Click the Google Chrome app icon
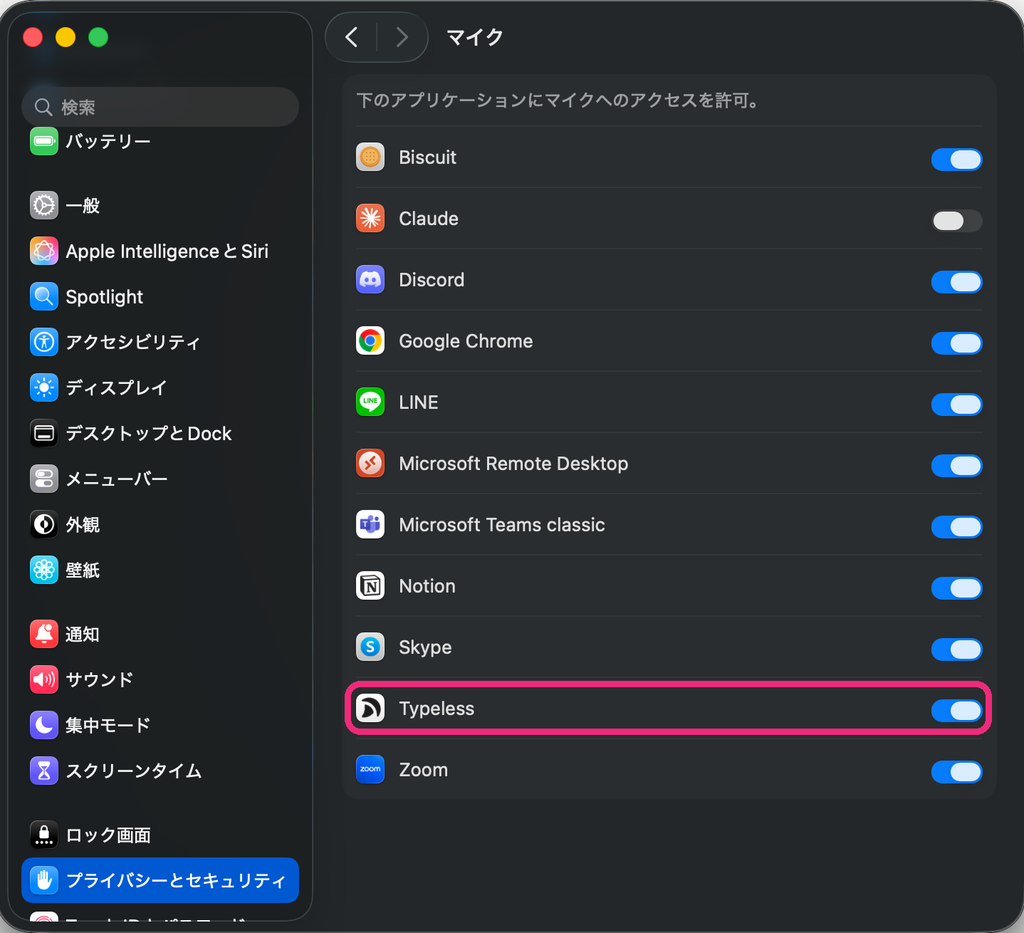1024x933 pixels. (x=370, y=341)
